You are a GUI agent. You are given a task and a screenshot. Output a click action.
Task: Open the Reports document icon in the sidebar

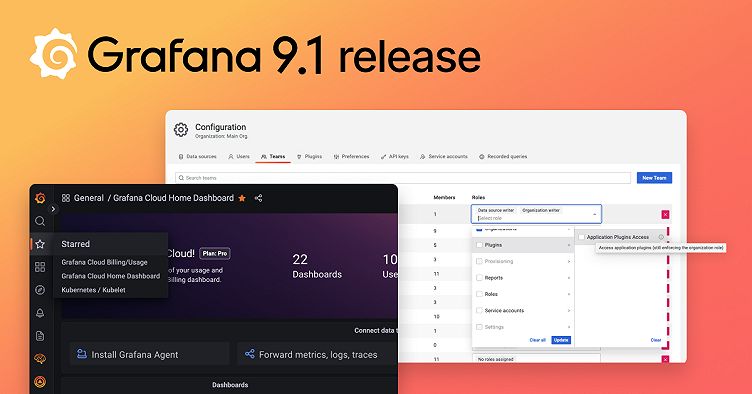[40, 336]
